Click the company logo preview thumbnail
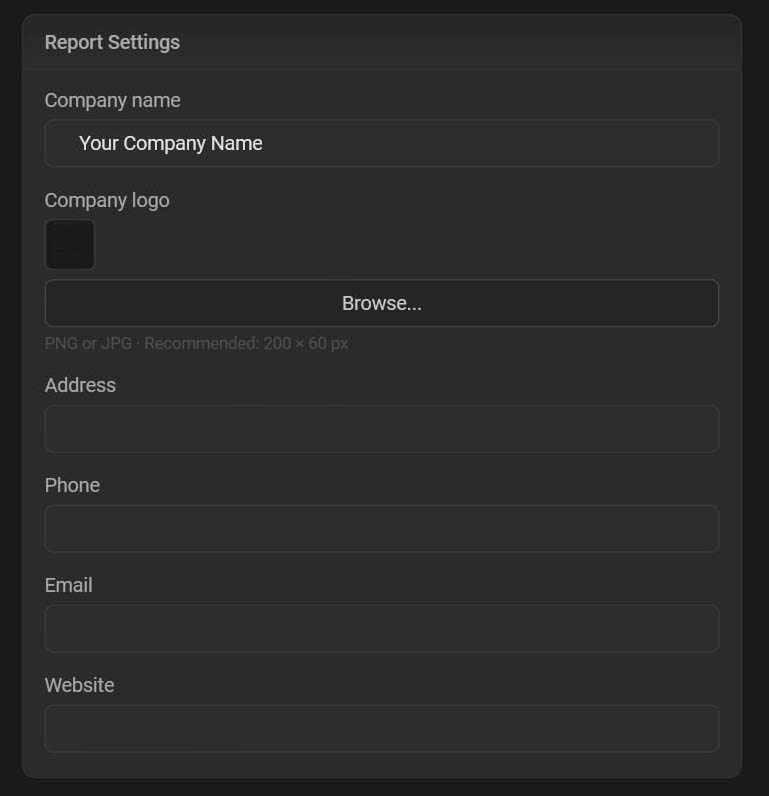 [70, 244]
